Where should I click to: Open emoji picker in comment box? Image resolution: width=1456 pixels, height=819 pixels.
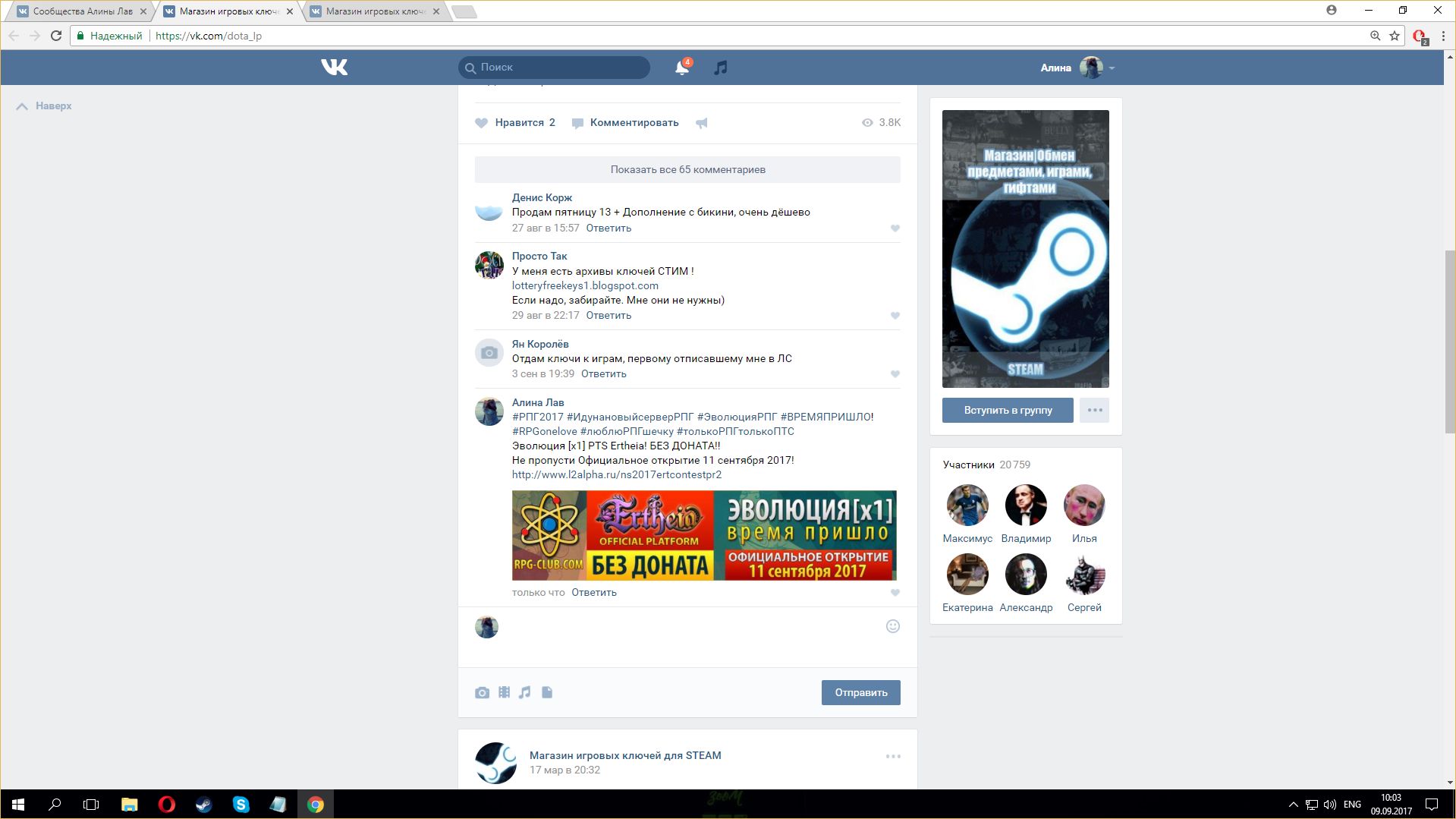893,626
